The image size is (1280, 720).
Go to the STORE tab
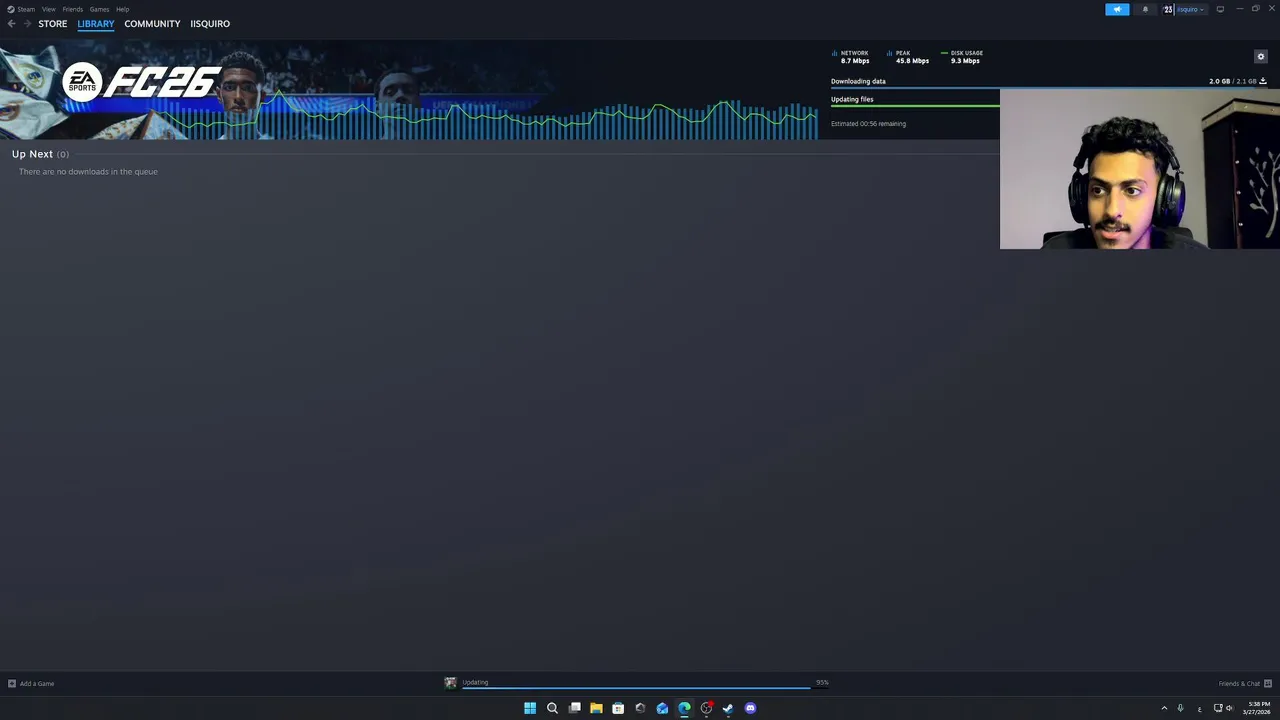point(53,24)
